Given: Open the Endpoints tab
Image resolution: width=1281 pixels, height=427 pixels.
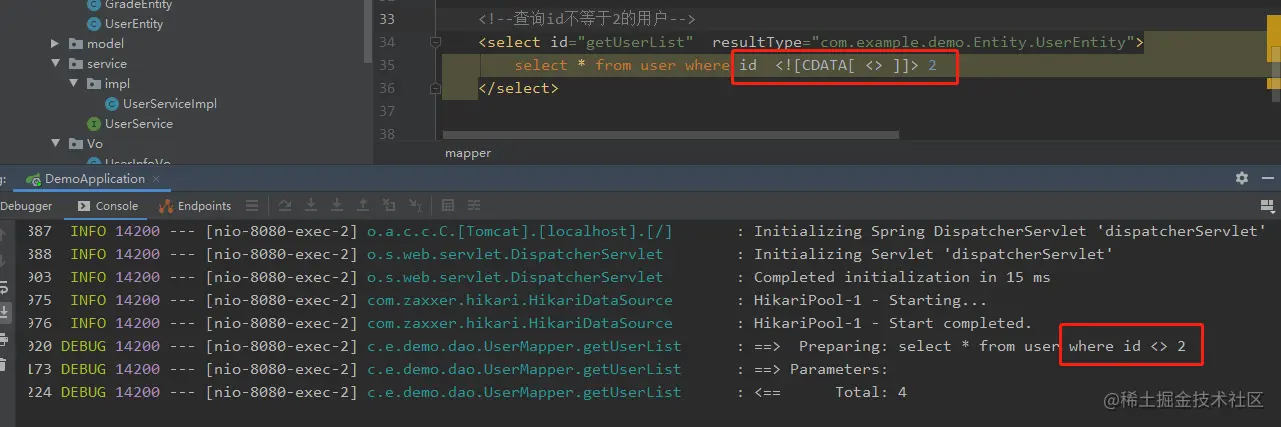Looking at the screenshot, I should [x=196, y=206].
